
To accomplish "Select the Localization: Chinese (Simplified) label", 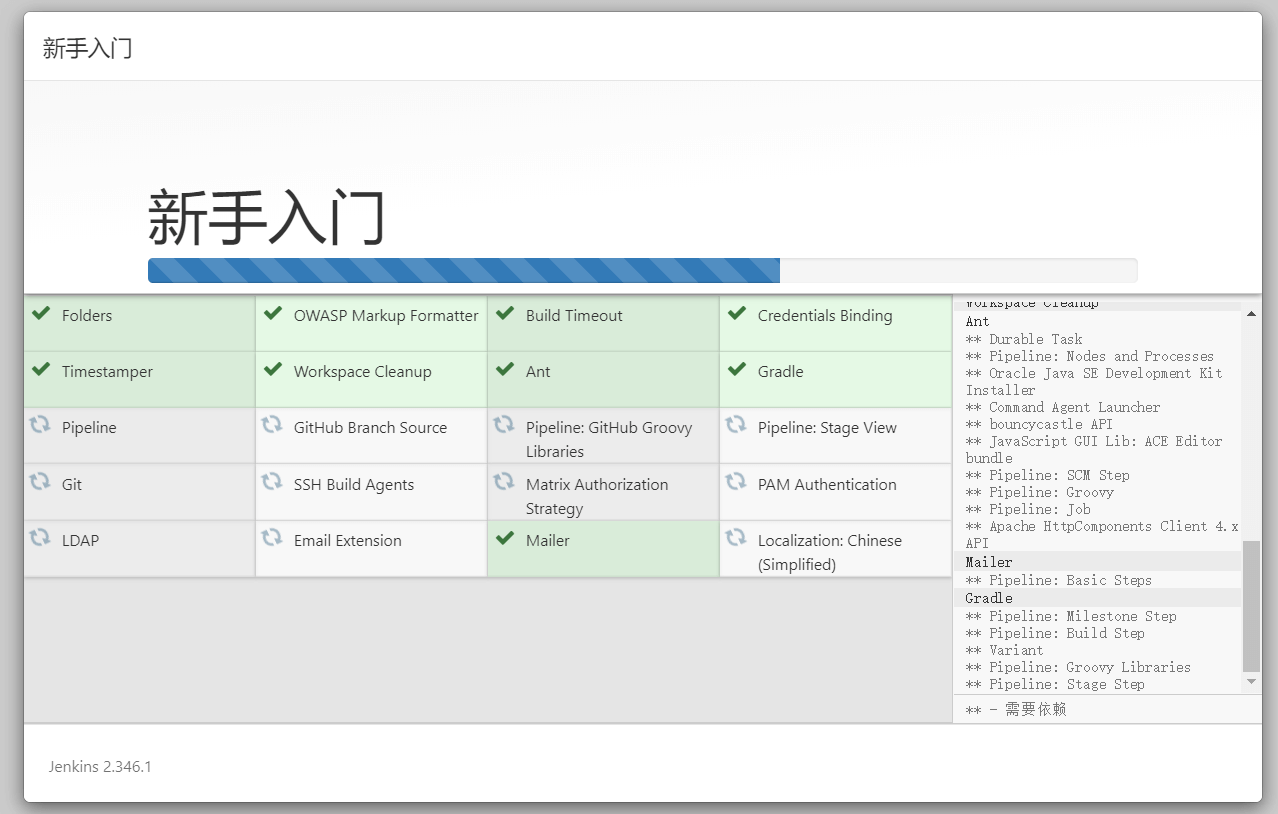I will point(830,553).
